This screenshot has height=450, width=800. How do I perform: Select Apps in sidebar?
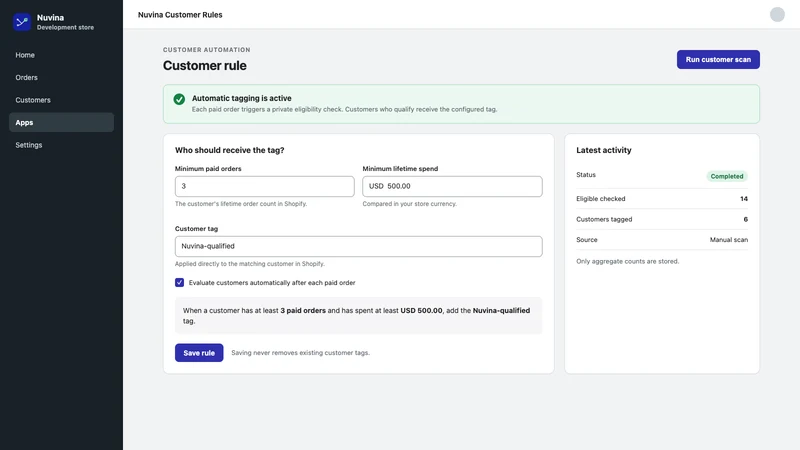coord(61,122)
